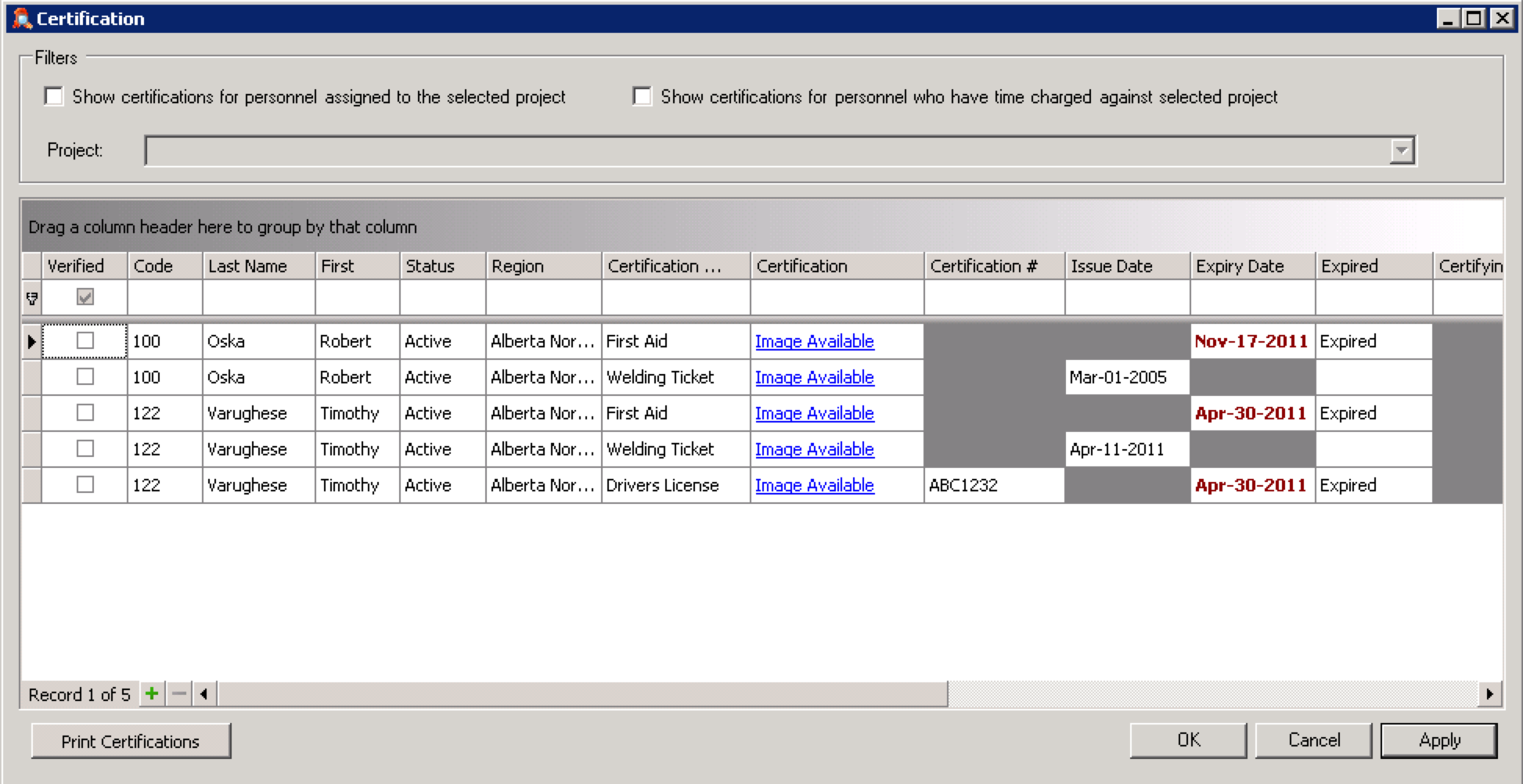Viewport: 1523px width, 784px height.
Task: Click the scroll left arrow icon
Action: tap(204, 694)
